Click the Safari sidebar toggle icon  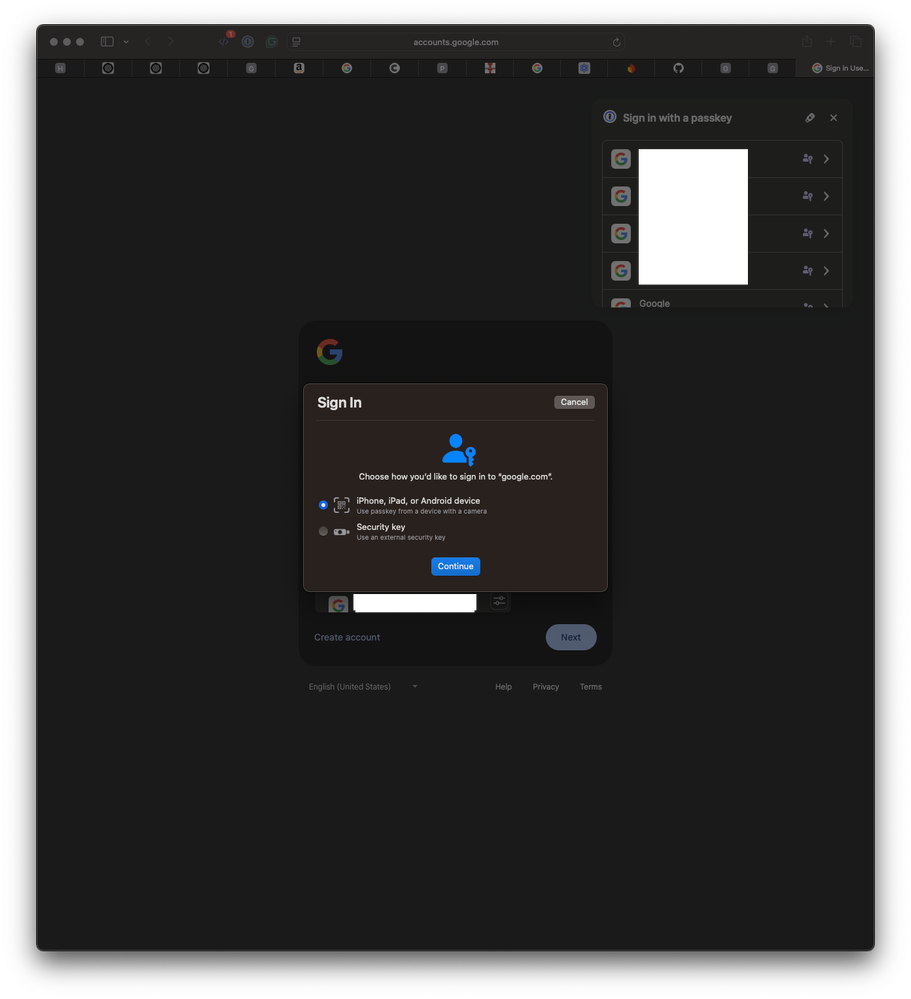[x=107, y=42]
